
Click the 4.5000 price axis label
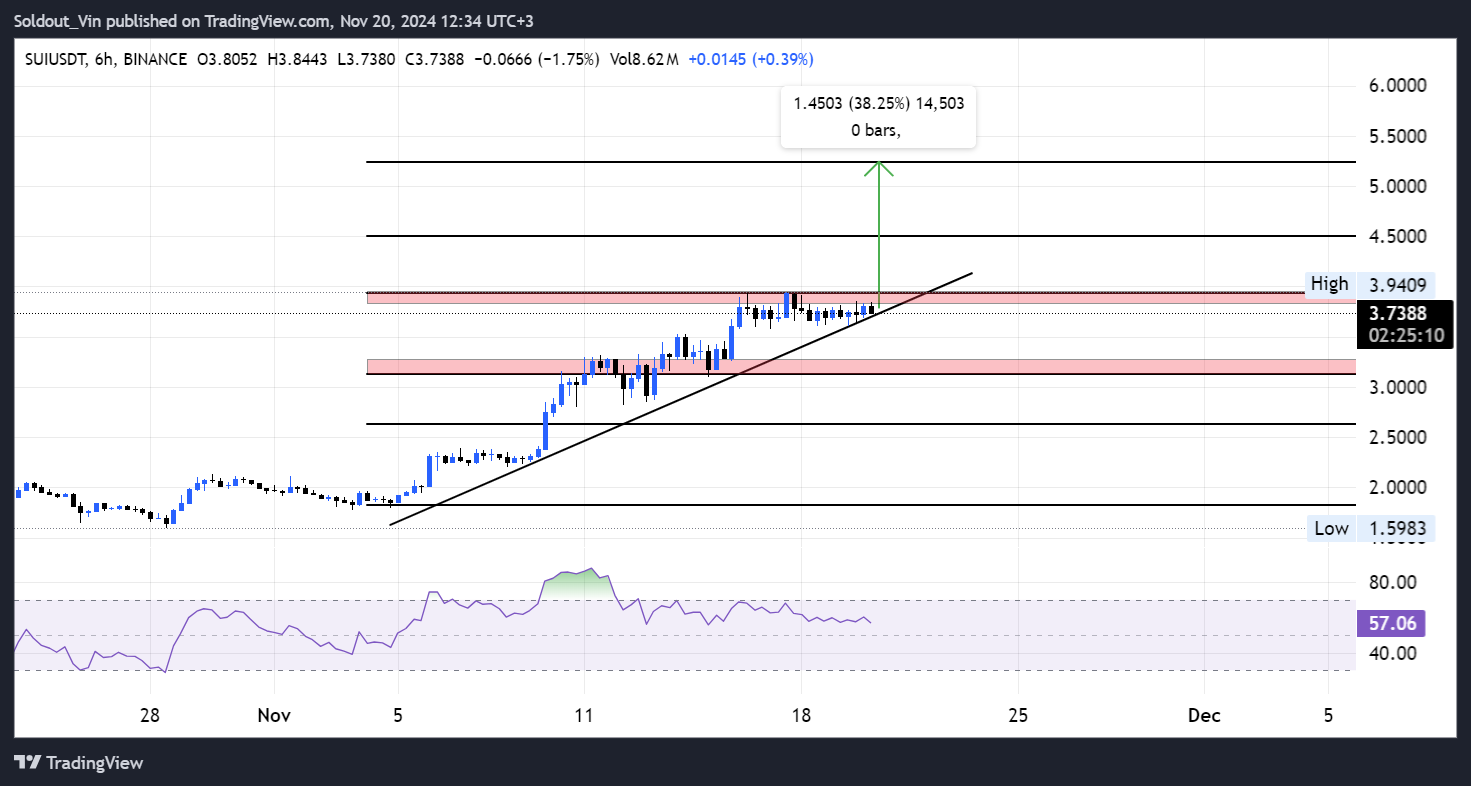point(1397,237)
